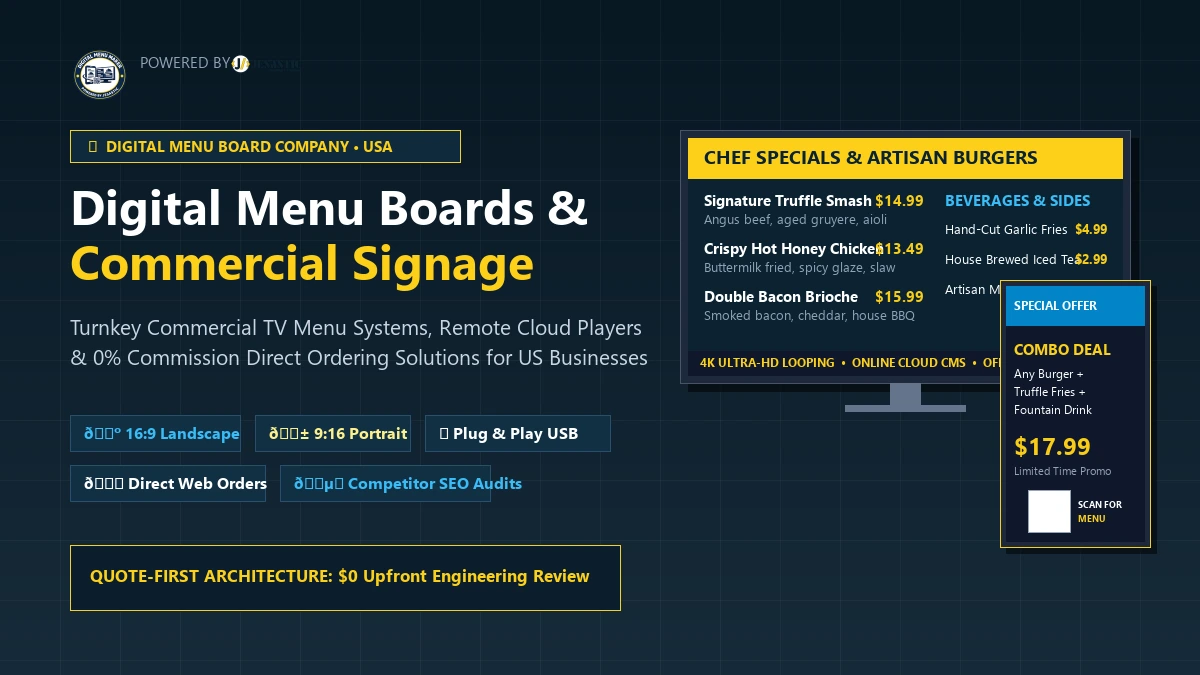Click the Digital Menu Boards & heading
1200x675 pixels.
coord(329,208)
